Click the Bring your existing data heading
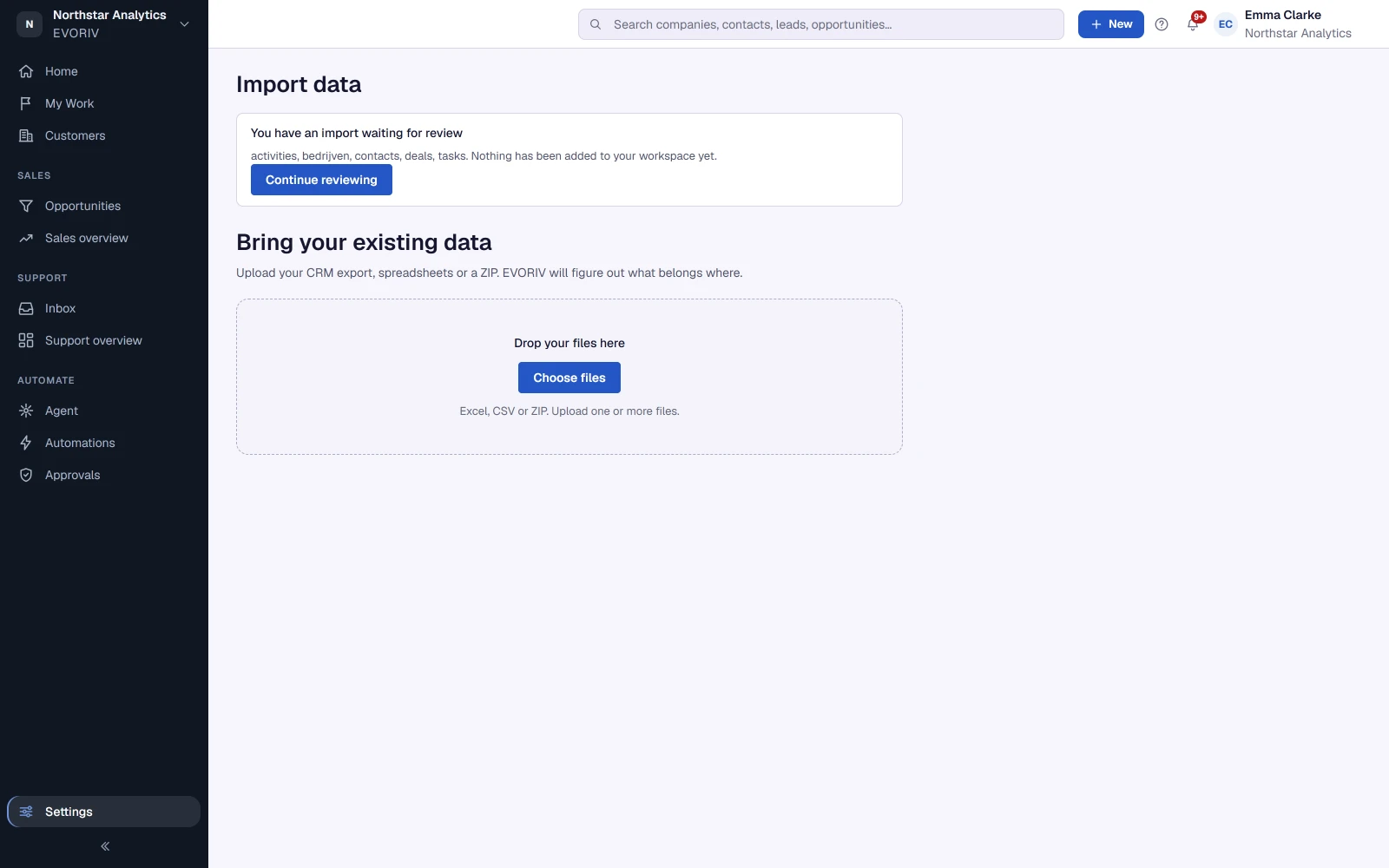 click(364, 242)
